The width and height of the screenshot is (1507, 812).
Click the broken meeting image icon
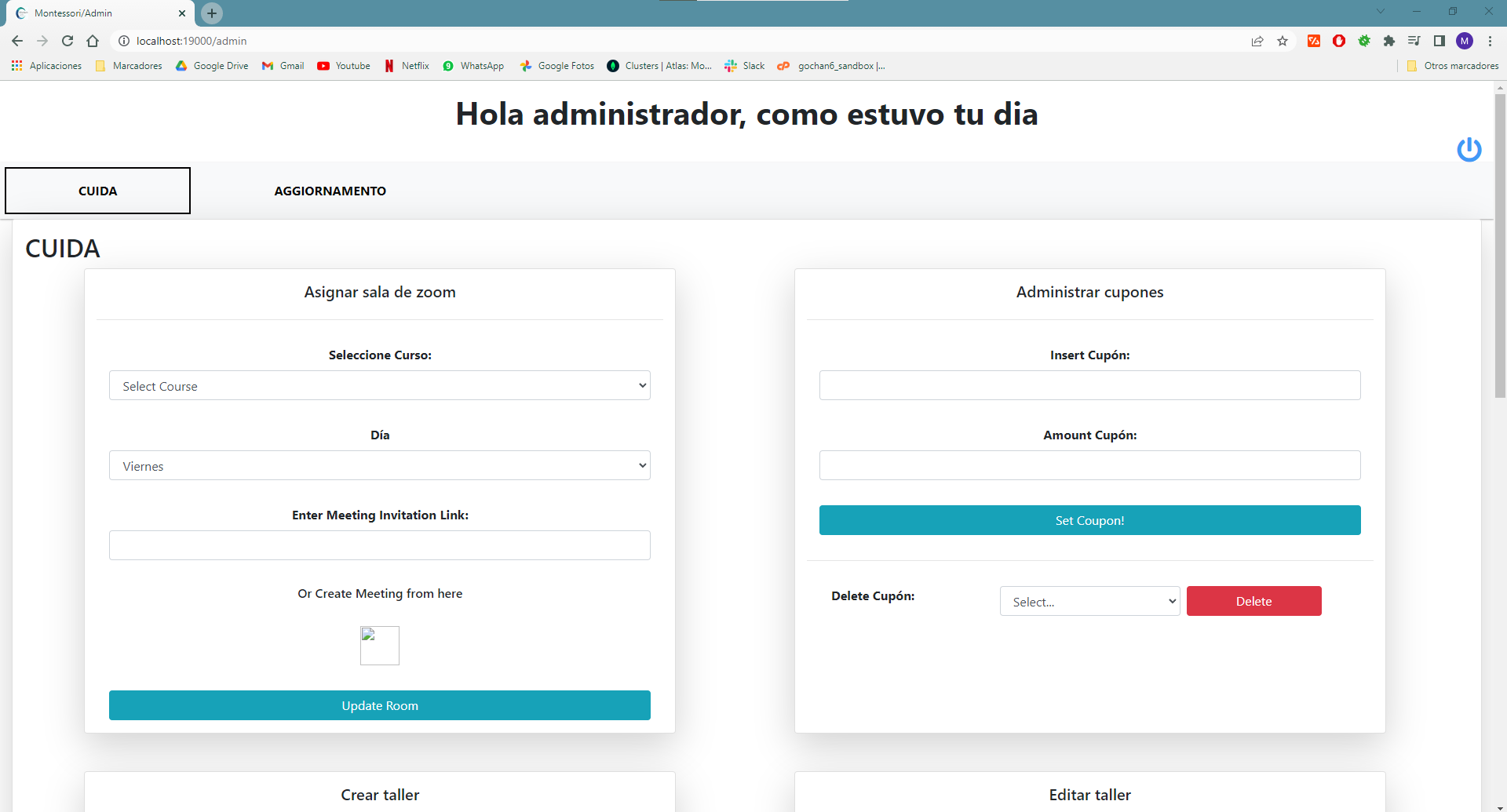(x=380, y=646)
